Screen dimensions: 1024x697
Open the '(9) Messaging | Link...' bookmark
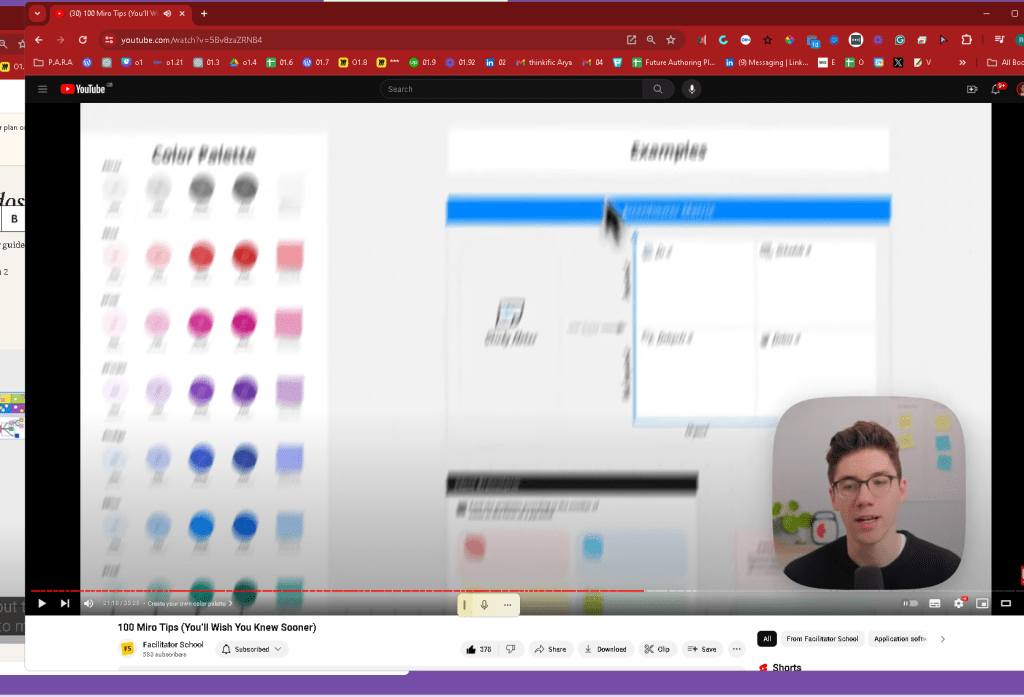pyautogui.click(x=767, y=62)
